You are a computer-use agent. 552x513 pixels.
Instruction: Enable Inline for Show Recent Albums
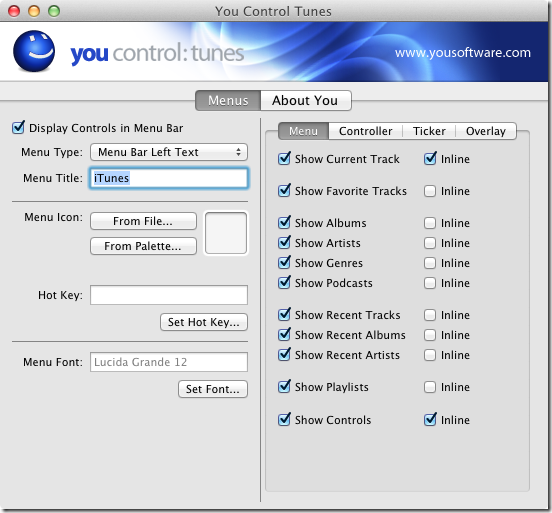[x=430, y=335]
